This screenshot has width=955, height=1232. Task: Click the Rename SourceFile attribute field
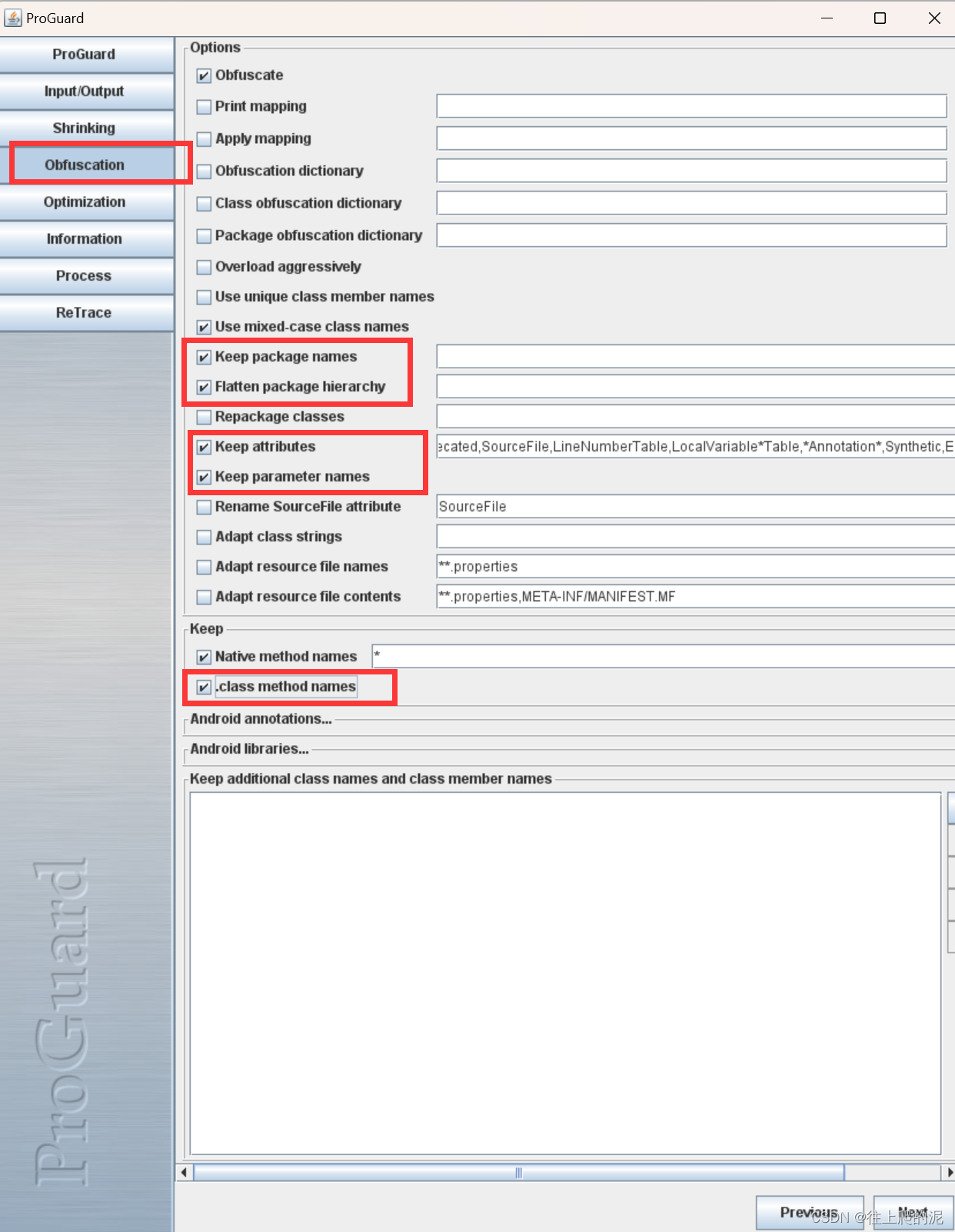point(696,506)
